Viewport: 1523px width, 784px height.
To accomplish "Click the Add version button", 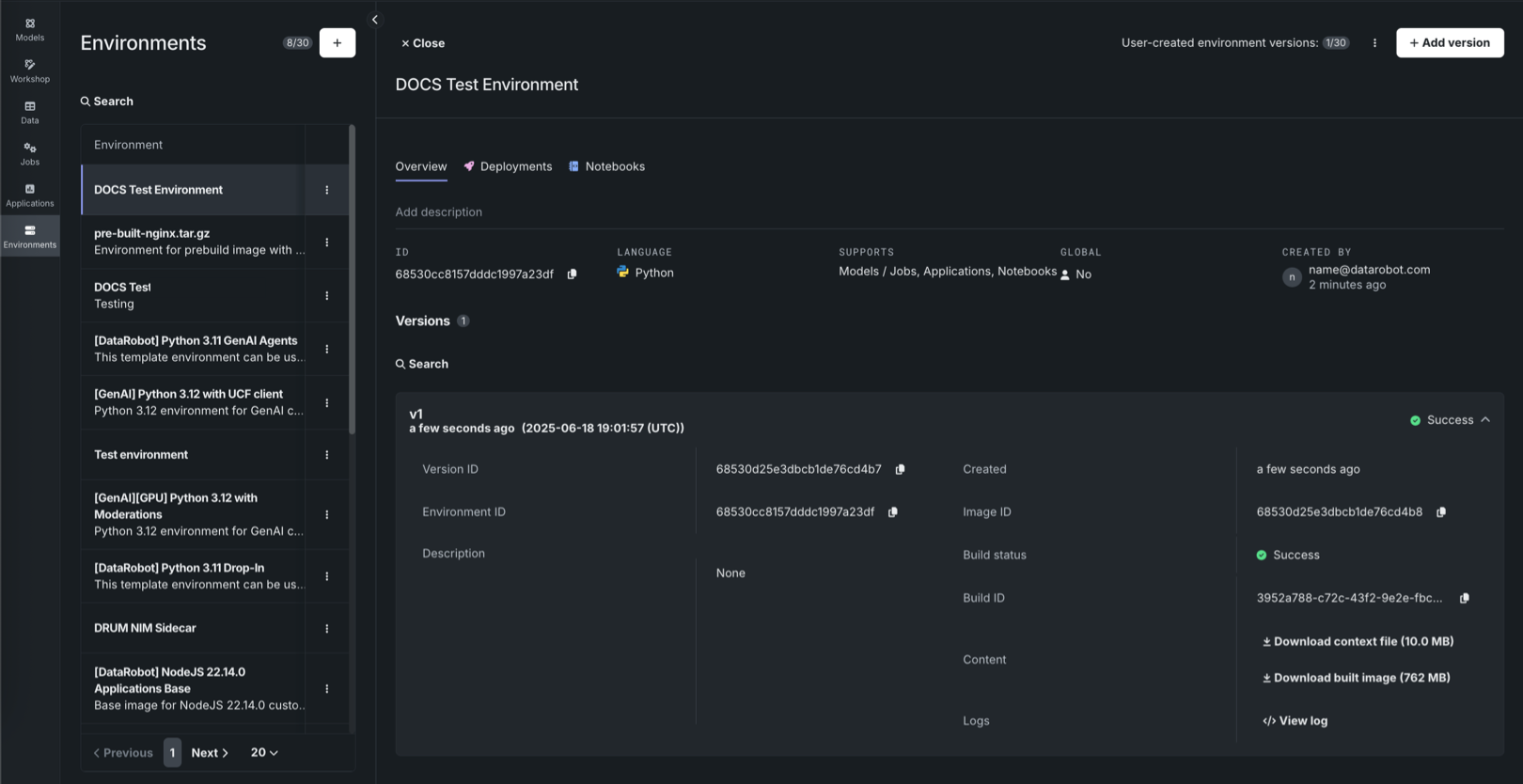I will [x=1449, y=42].
